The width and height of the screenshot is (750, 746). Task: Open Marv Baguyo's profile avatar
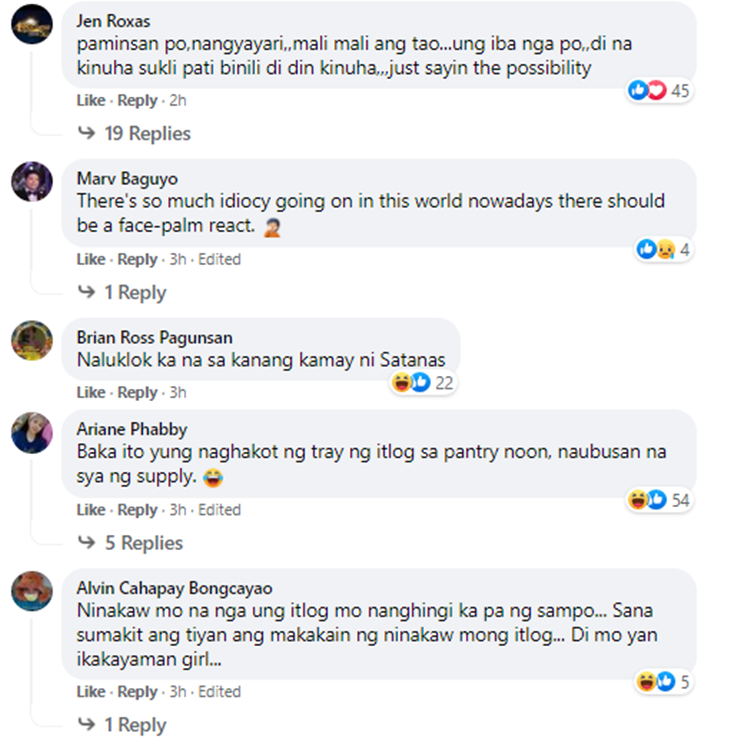32,182
